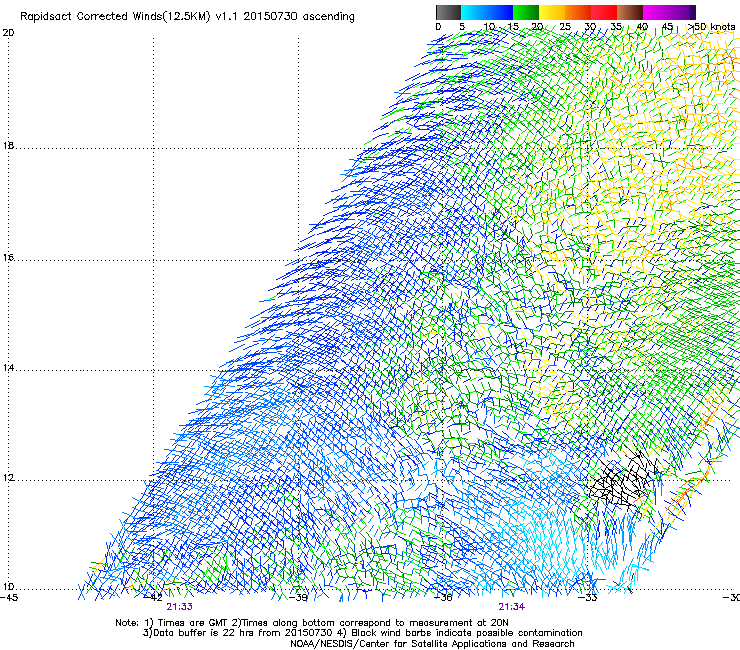This screenshot has width=740, height=650.
Task: Click the dark purple 45-50 knots legend swatch
Action: 683,13
